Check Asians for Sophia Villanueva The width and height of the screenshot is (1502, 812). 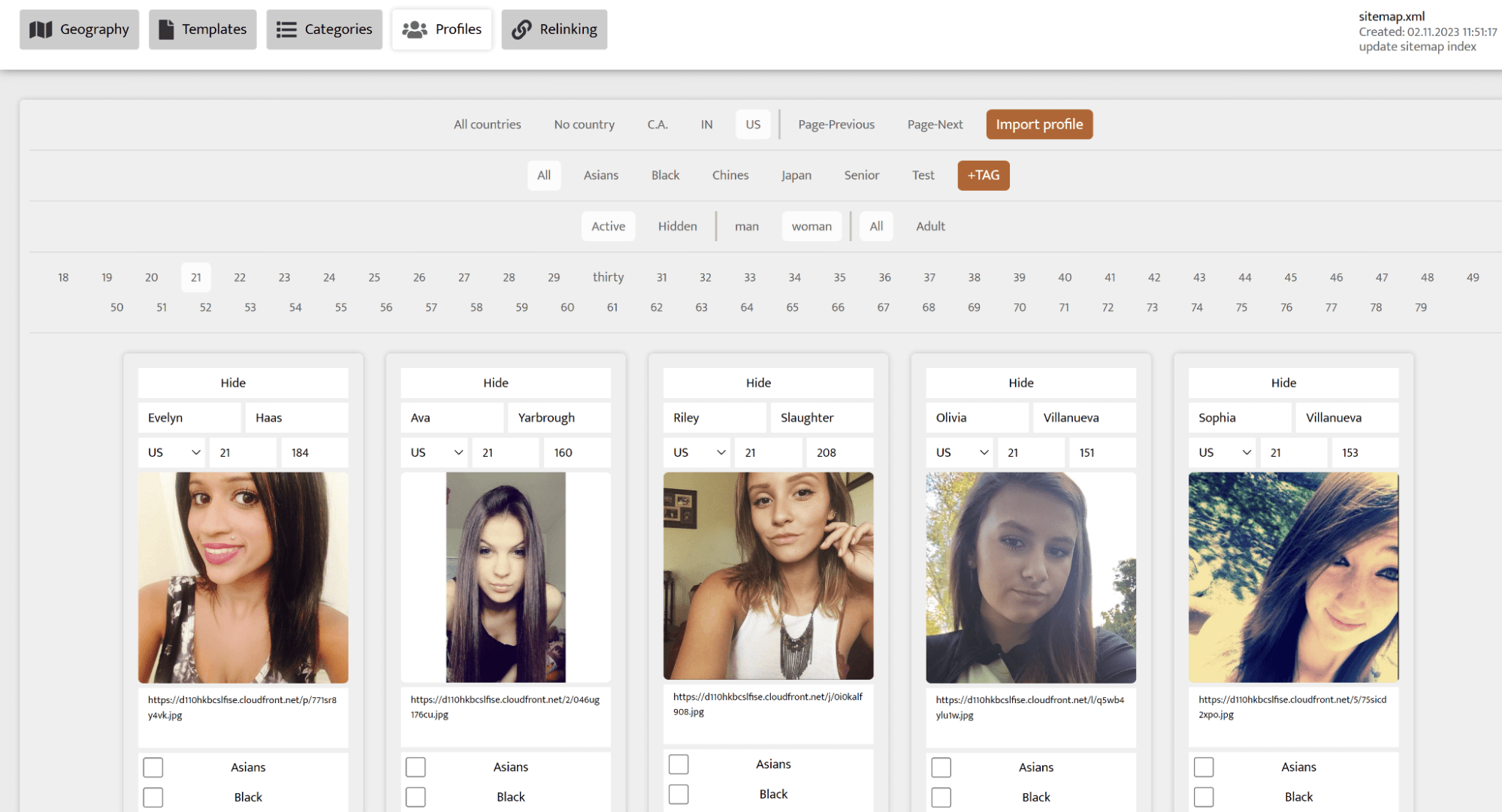coord(1204,768)
